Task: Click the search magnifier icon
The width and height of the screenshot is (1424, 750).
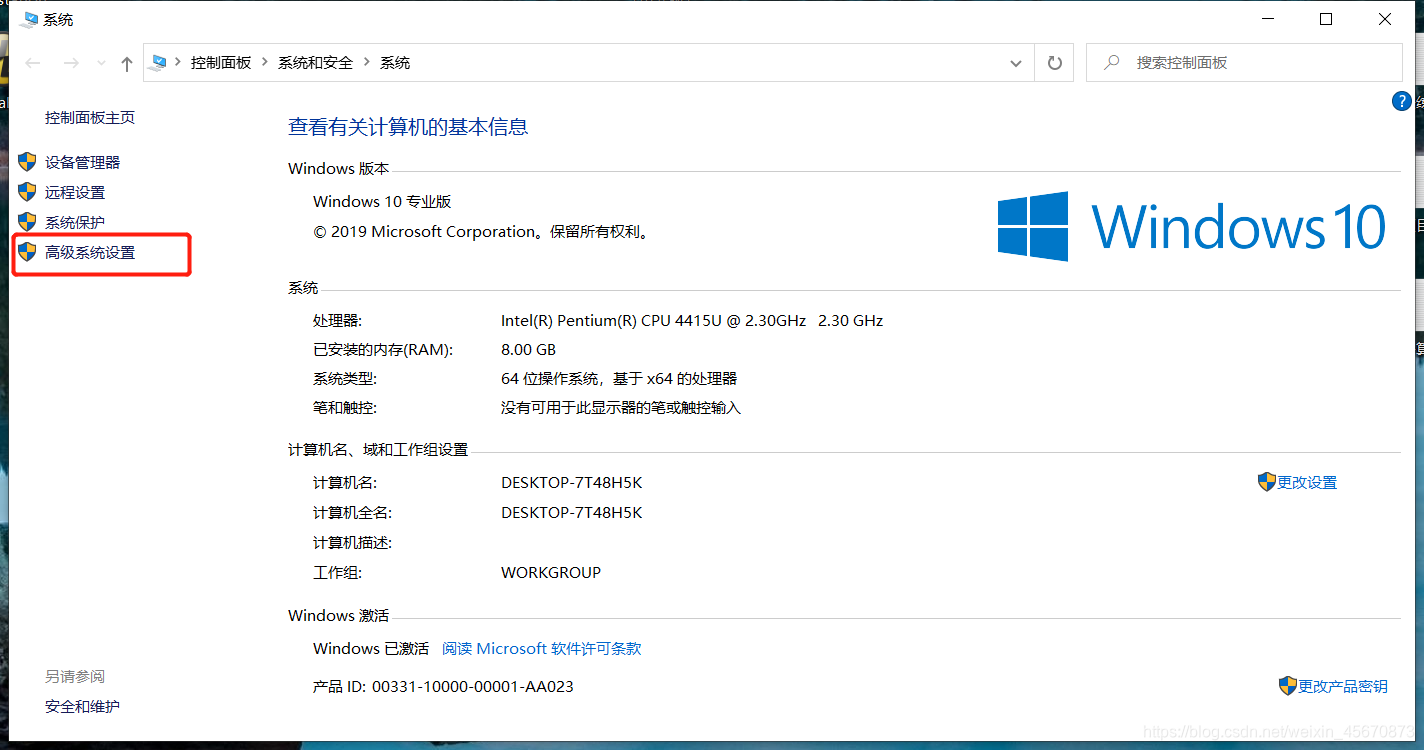Action: click(1111, 63)
